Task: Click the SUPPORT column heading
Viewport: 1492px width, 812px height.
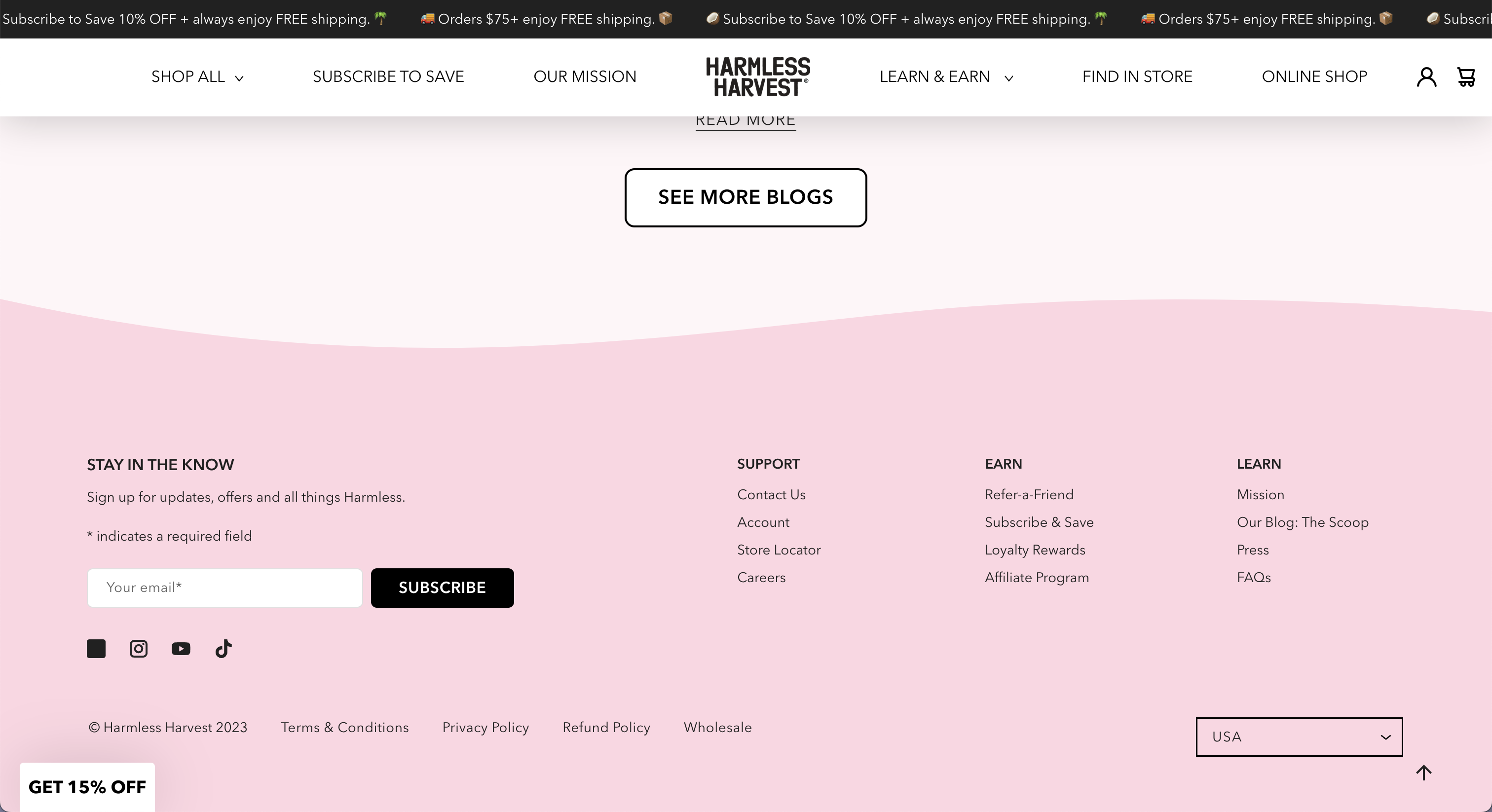Action: point(768,465)
